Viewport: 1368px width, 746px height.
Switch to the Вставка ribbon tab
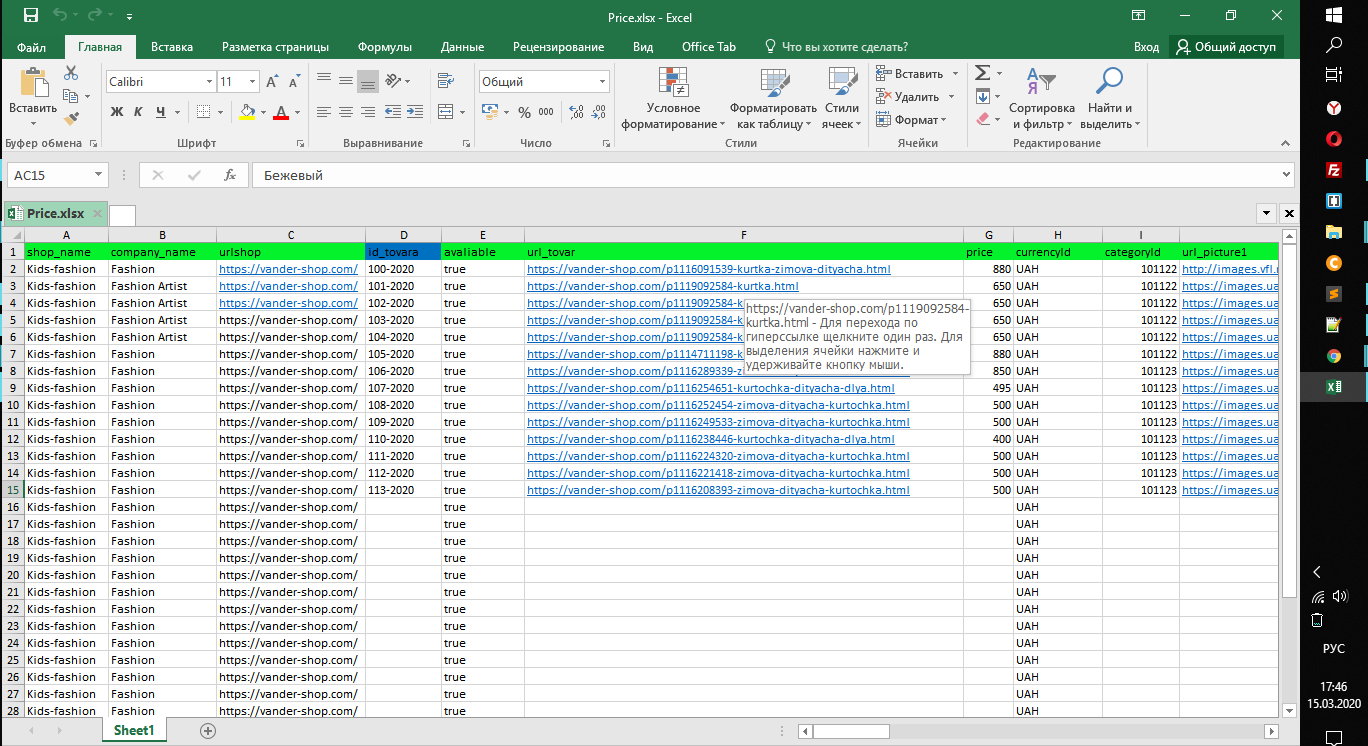(172, 47)
